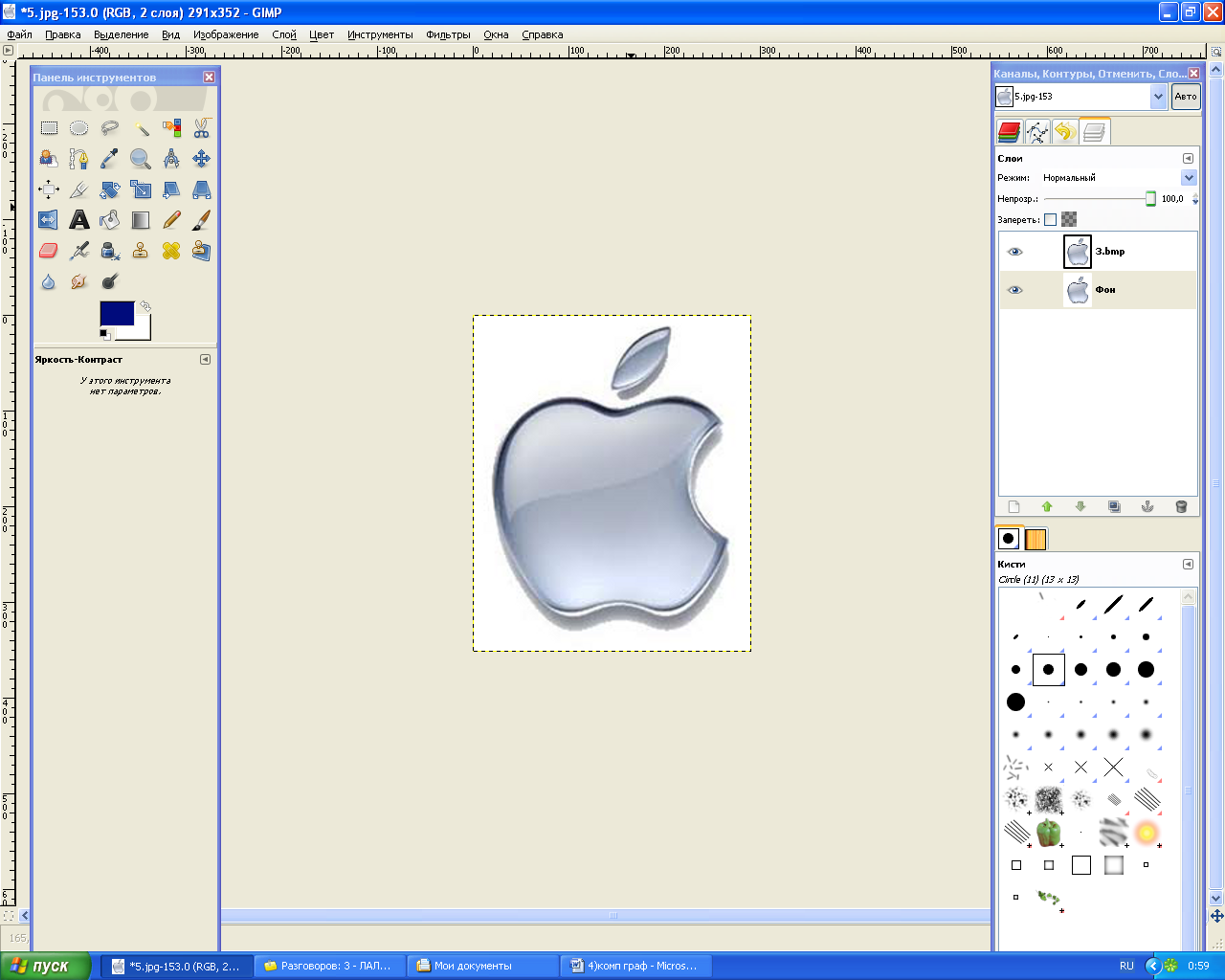Activate the Select by Color tool
Viewport: 1225px width, 980px height.
click(x=171, y=128)
